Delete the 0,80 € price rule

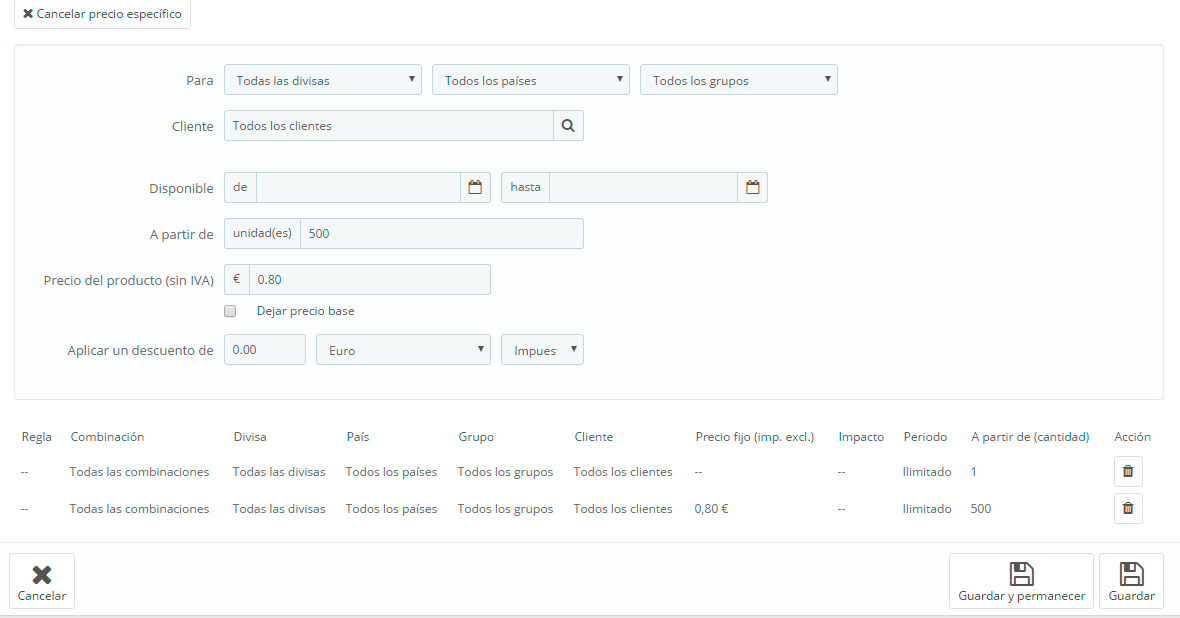click(x=1128, y=508)
